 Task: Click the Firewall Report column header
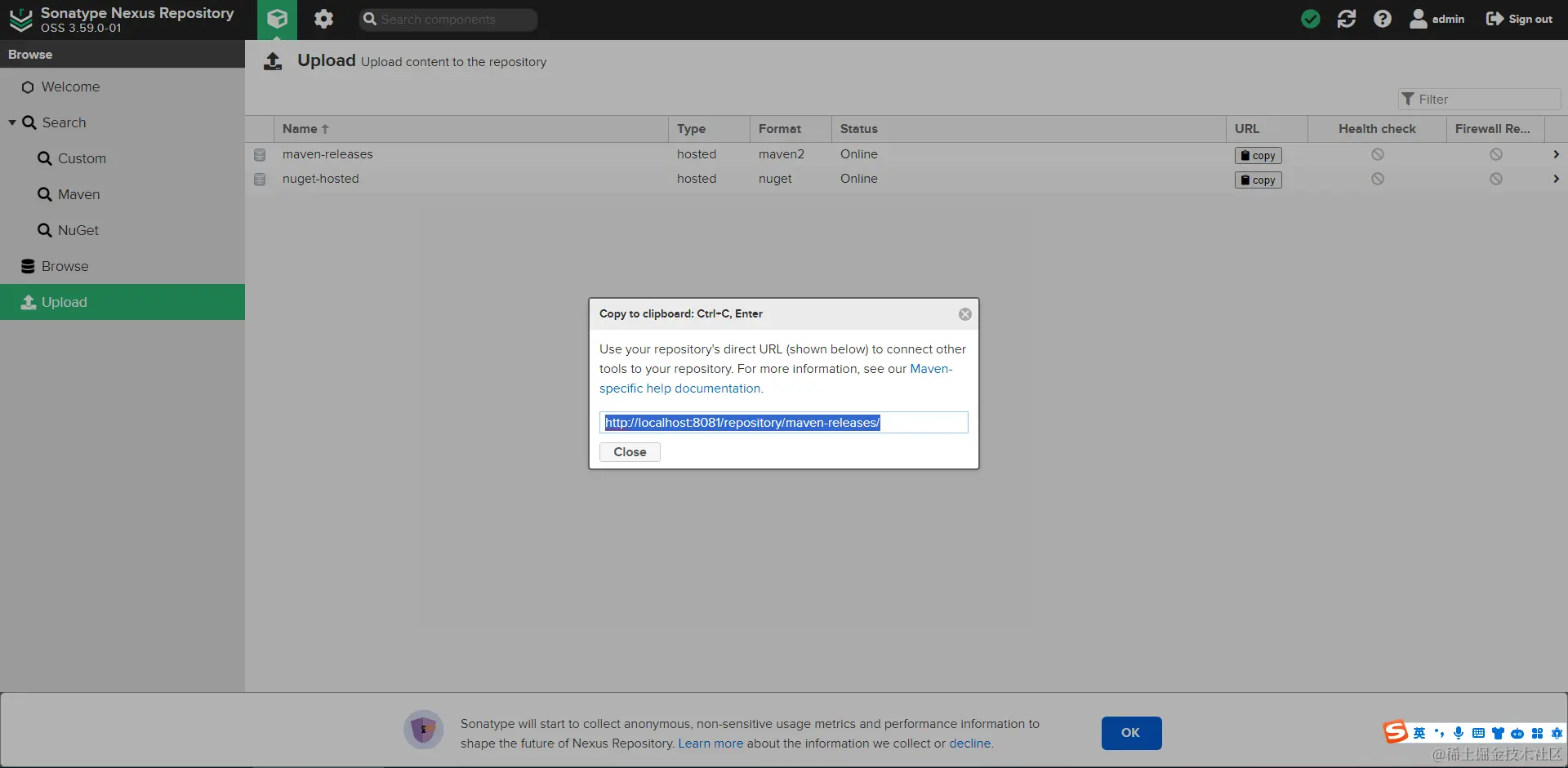1495,129
